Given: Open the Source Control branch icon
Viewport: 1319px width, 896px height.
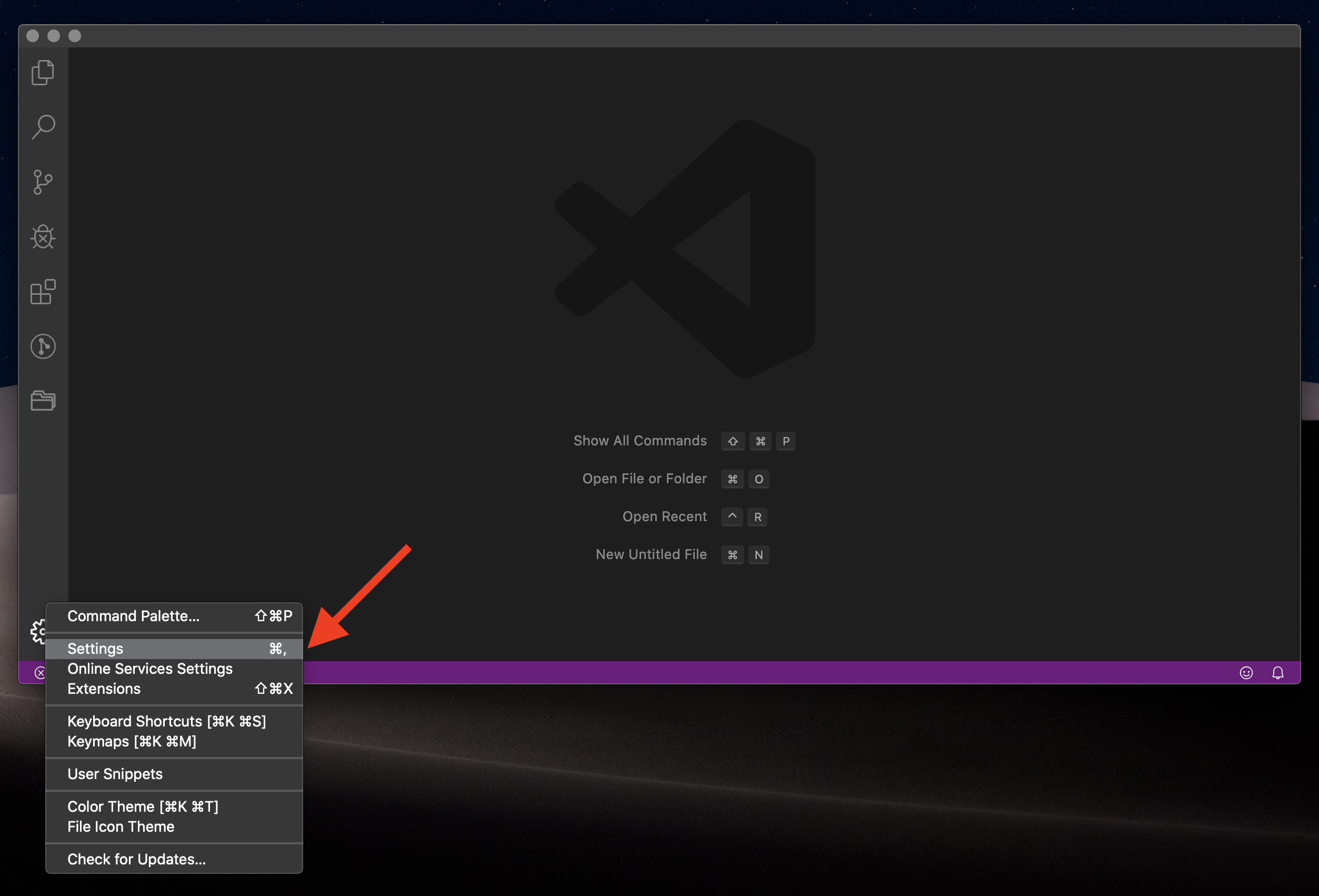Looking at the screenshot, I should pos(43,182).
